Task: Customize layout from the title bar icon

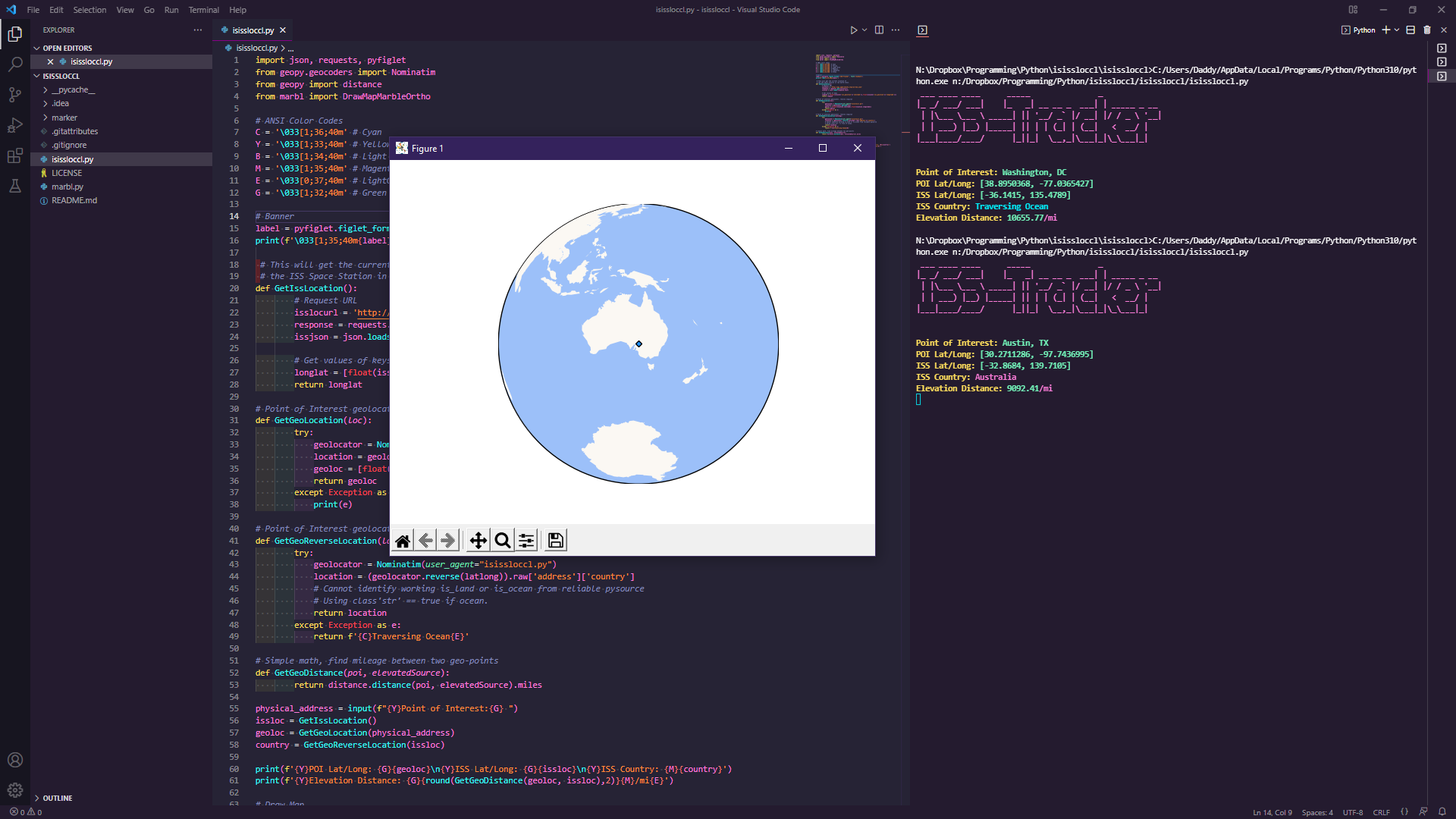Action: (1353, 10)
